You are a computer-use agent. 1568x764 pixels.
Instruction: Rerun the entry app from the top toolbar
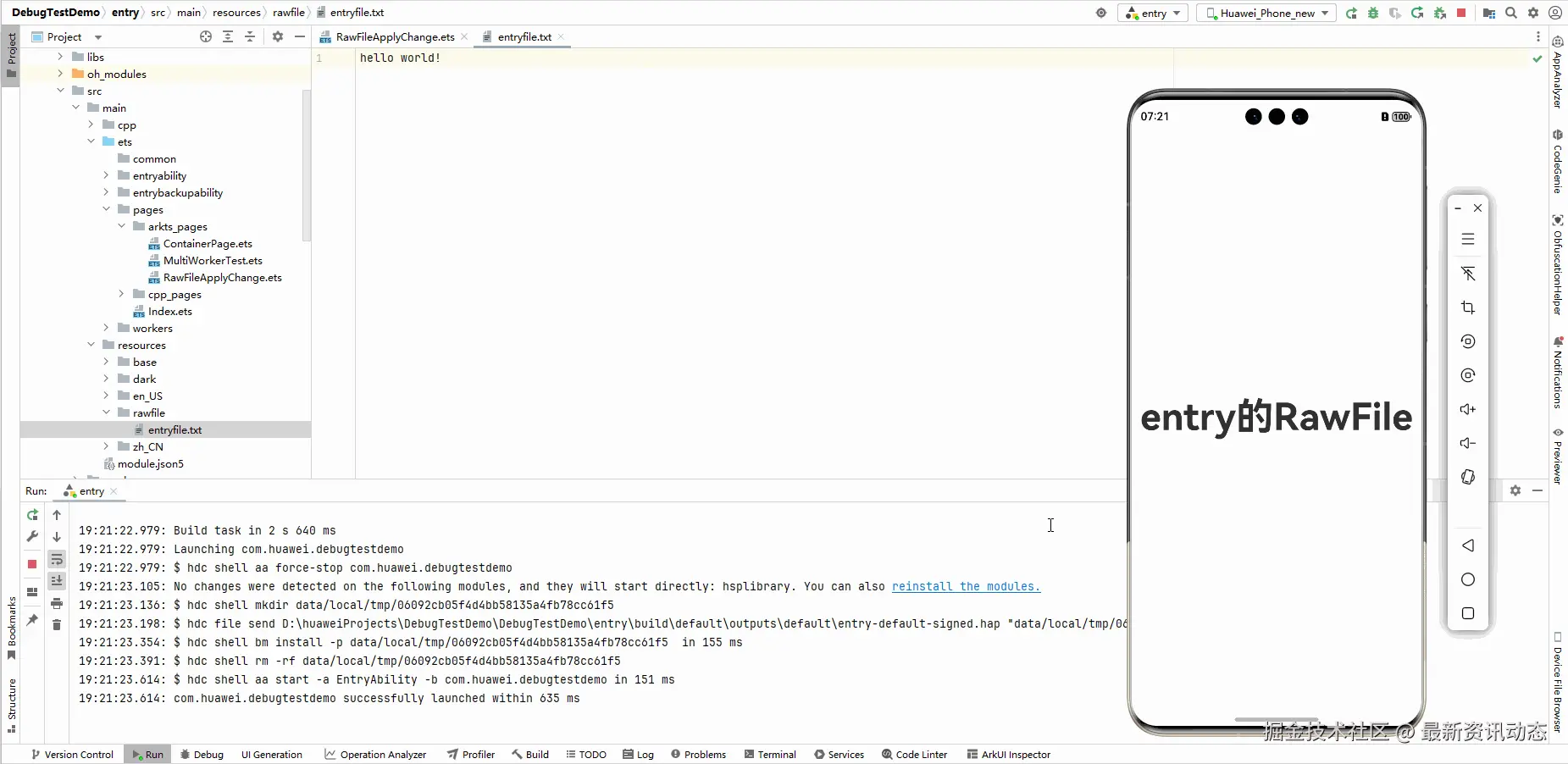[x=1351, y=13]
